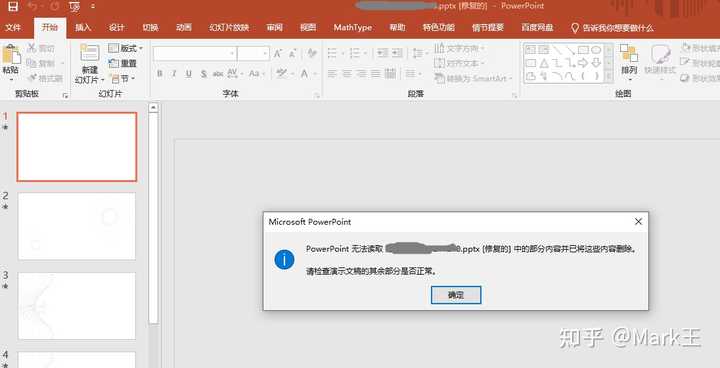Switch to the Animations (动画) tab
The height and width of the screenshot is (368, 720).
tap(184, 28)
